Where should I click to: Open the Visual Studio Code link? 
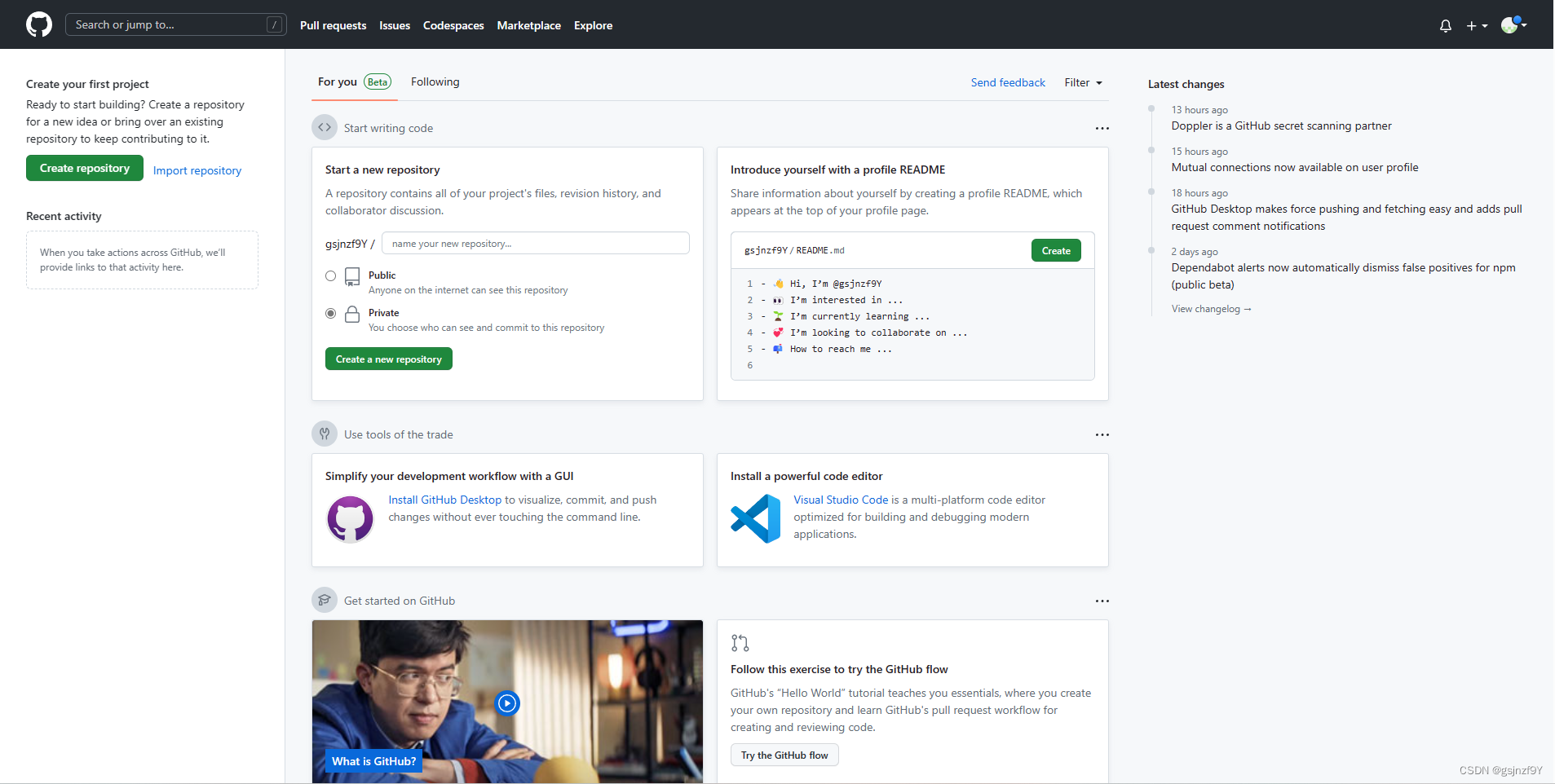841,500
